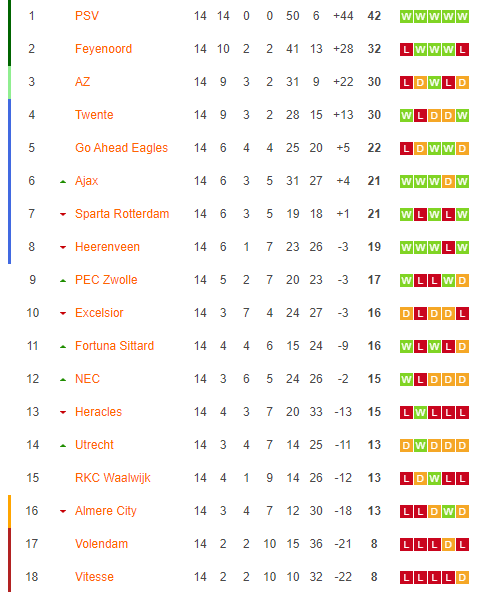Click PSV's last green W form badge
Screen dimensions: 480x592
pyautogui.click(x=462, y=17)
